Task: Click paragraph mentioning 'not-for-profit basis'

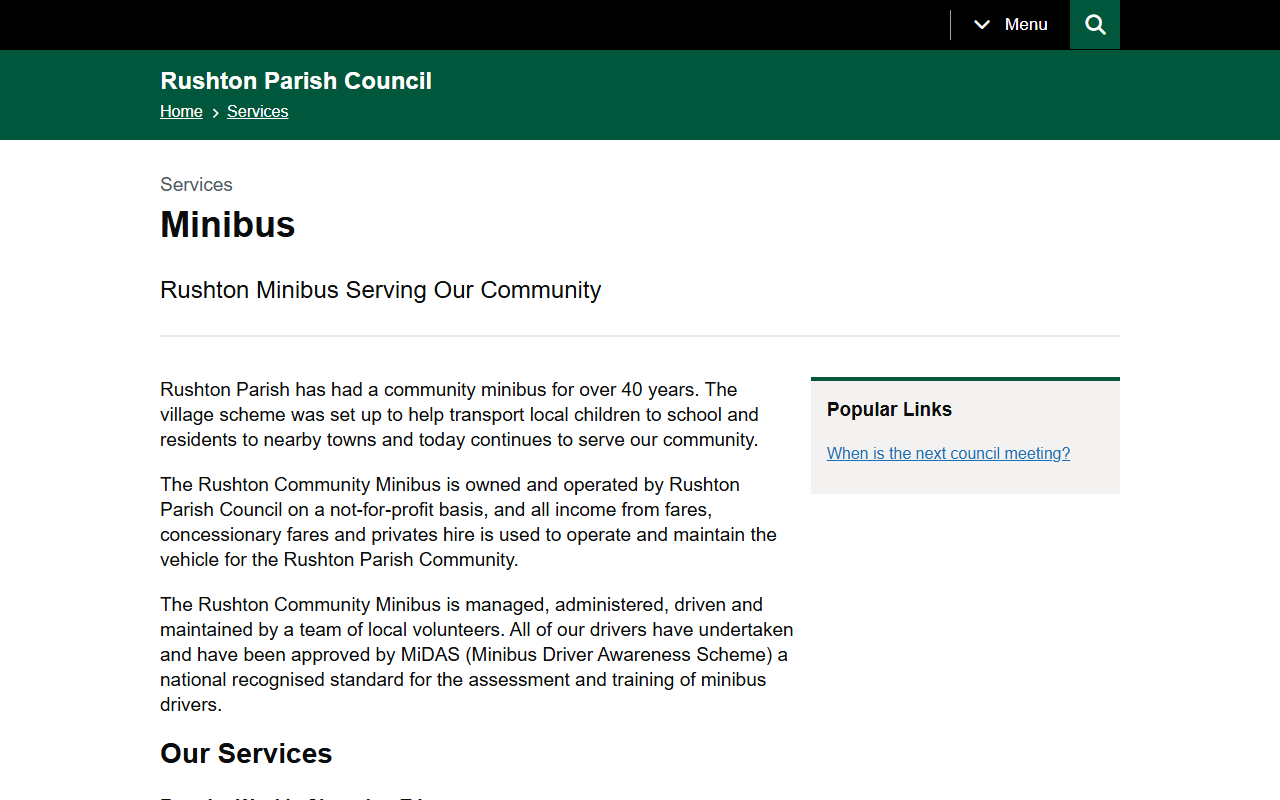Action: point(468,522)
